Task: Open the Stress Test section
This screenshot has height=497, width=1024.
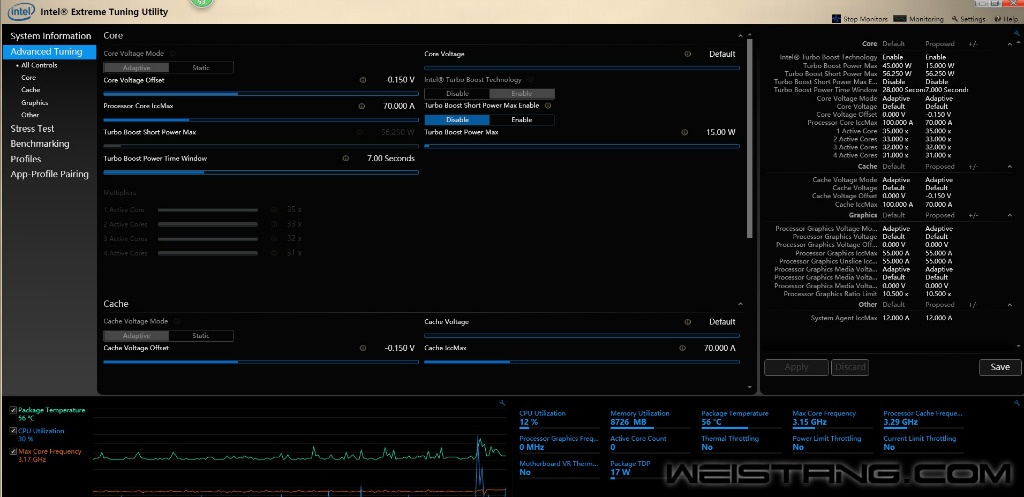Action: [32, 129]
